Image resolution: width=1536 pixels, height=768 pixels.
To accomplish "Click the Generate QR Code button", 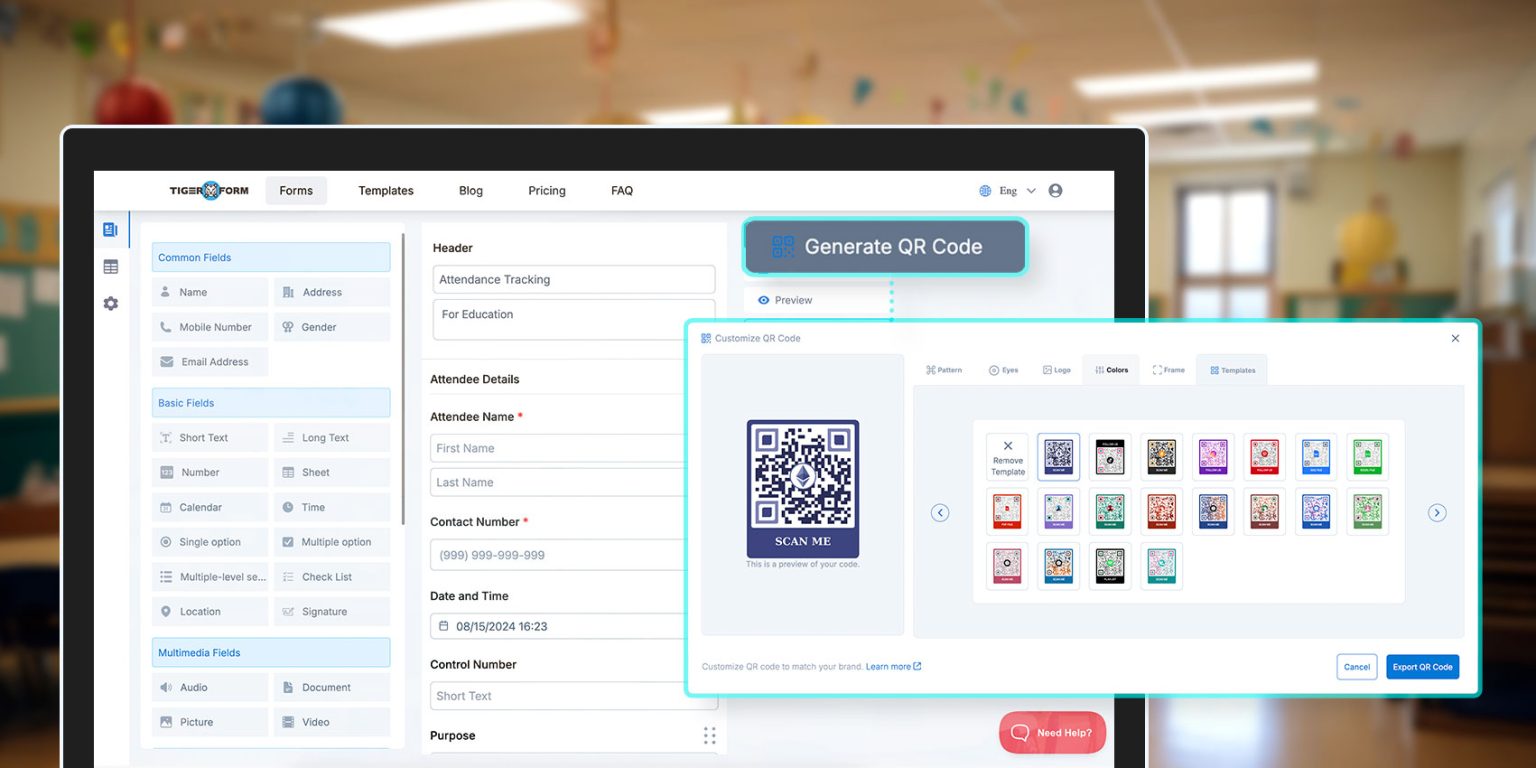I will point(884,246).
